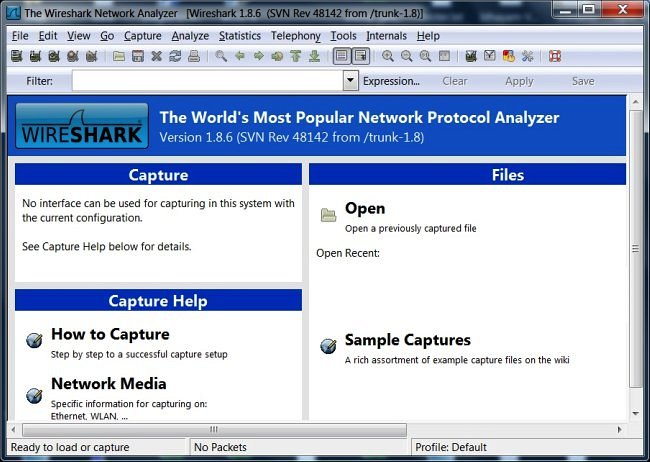Click the Profile: Default status bar entry

(451, 447)
